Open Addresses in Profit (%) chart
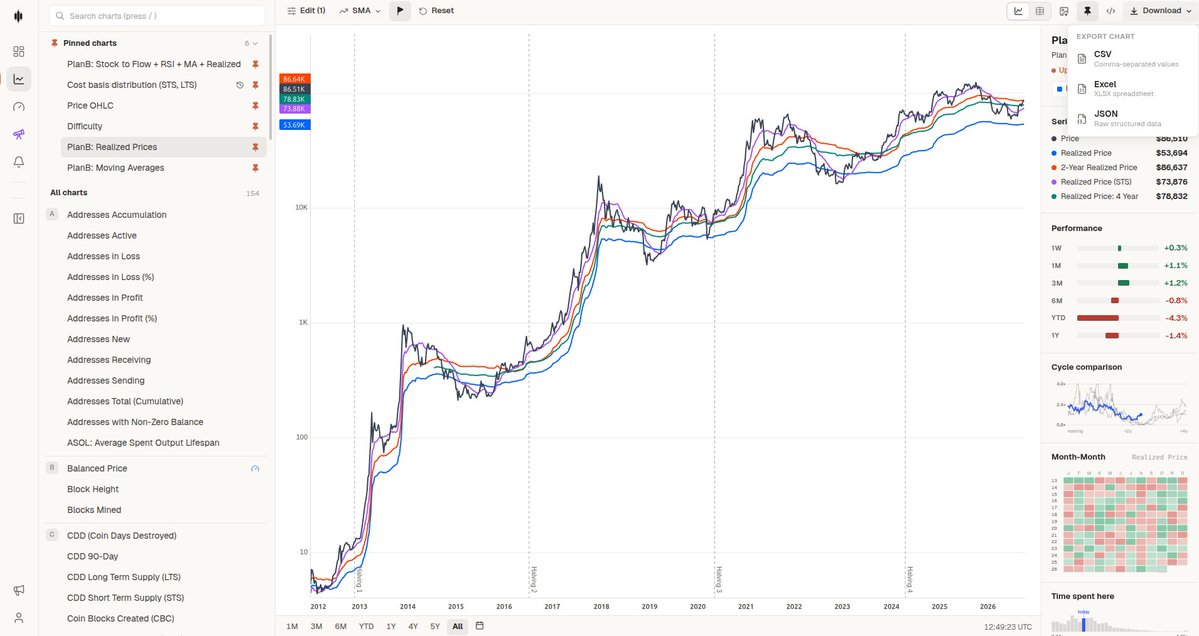This screenshot has width=1199, height=636. click(112, 318)
